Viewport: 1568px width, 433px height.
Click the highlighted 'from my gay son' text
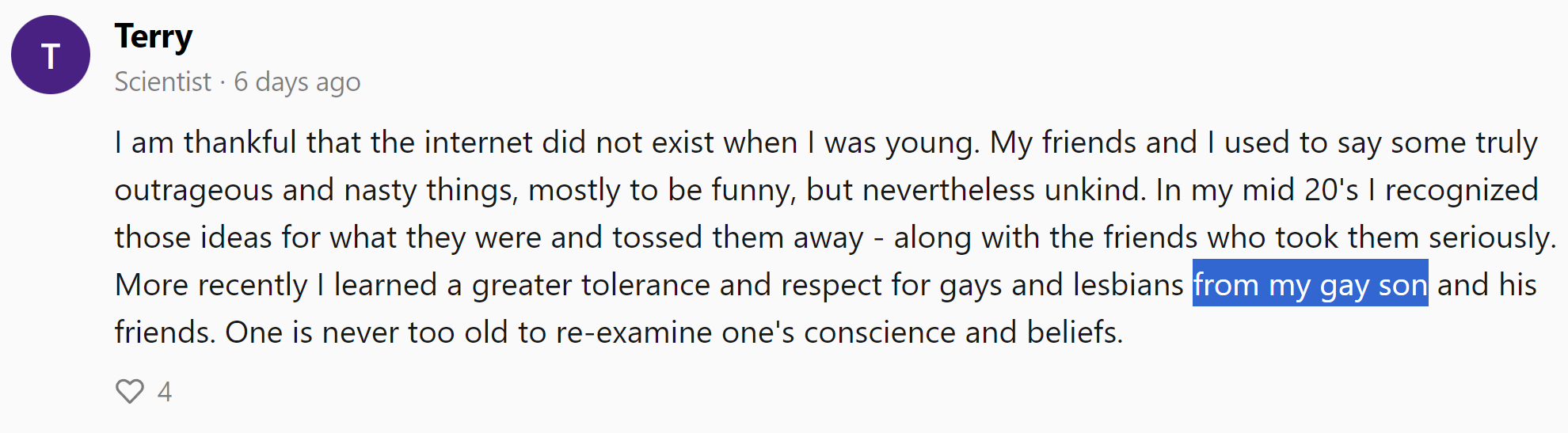[1310, 284]
